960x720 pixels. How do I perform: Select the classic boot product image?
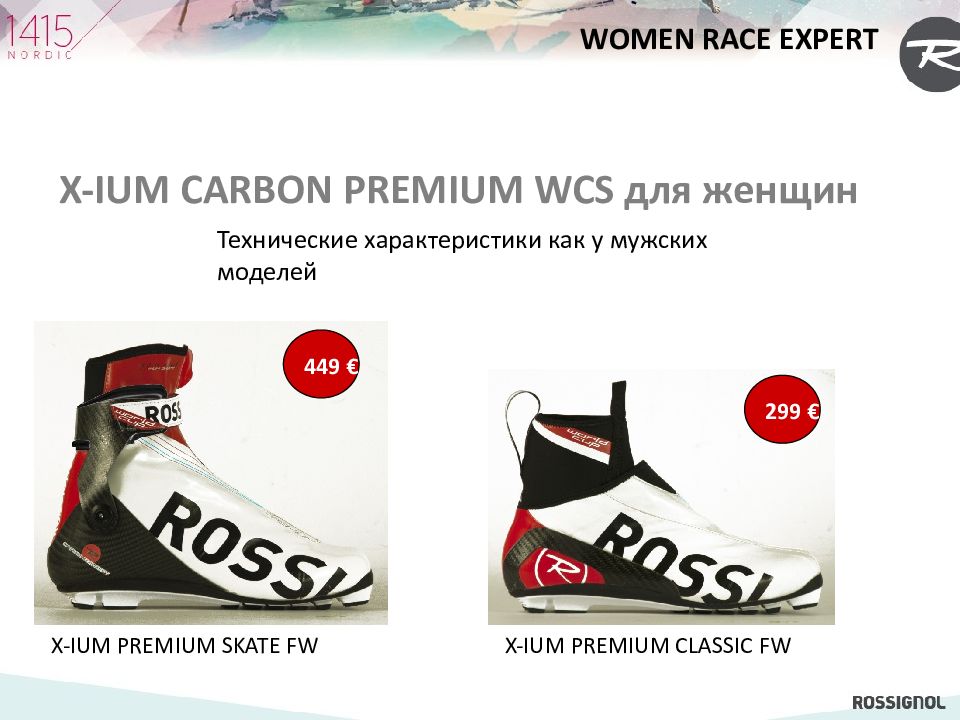661,497
